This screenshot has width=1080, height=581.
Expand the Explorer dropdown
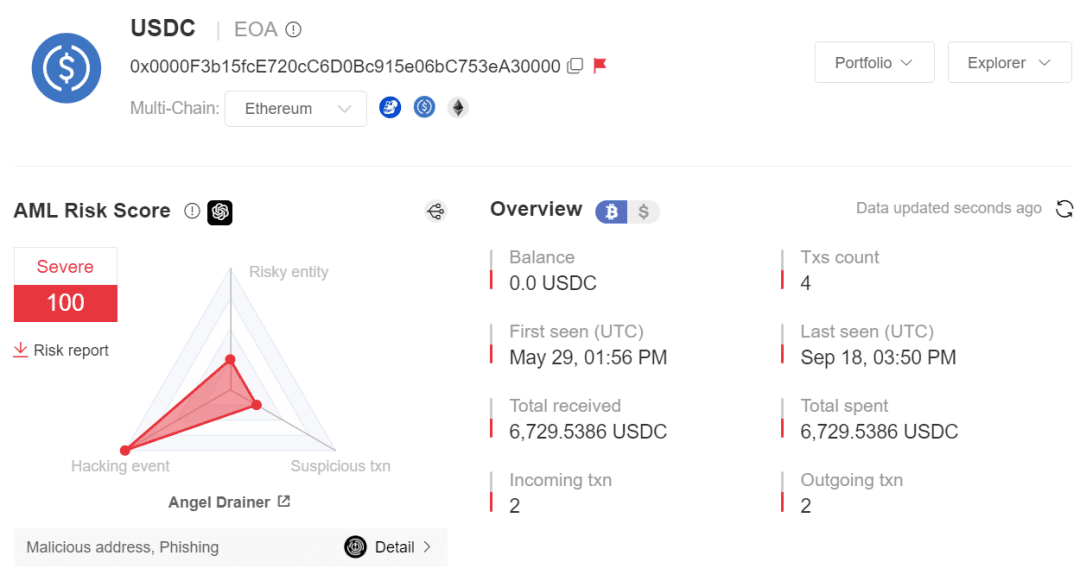tap(1009, 63)
